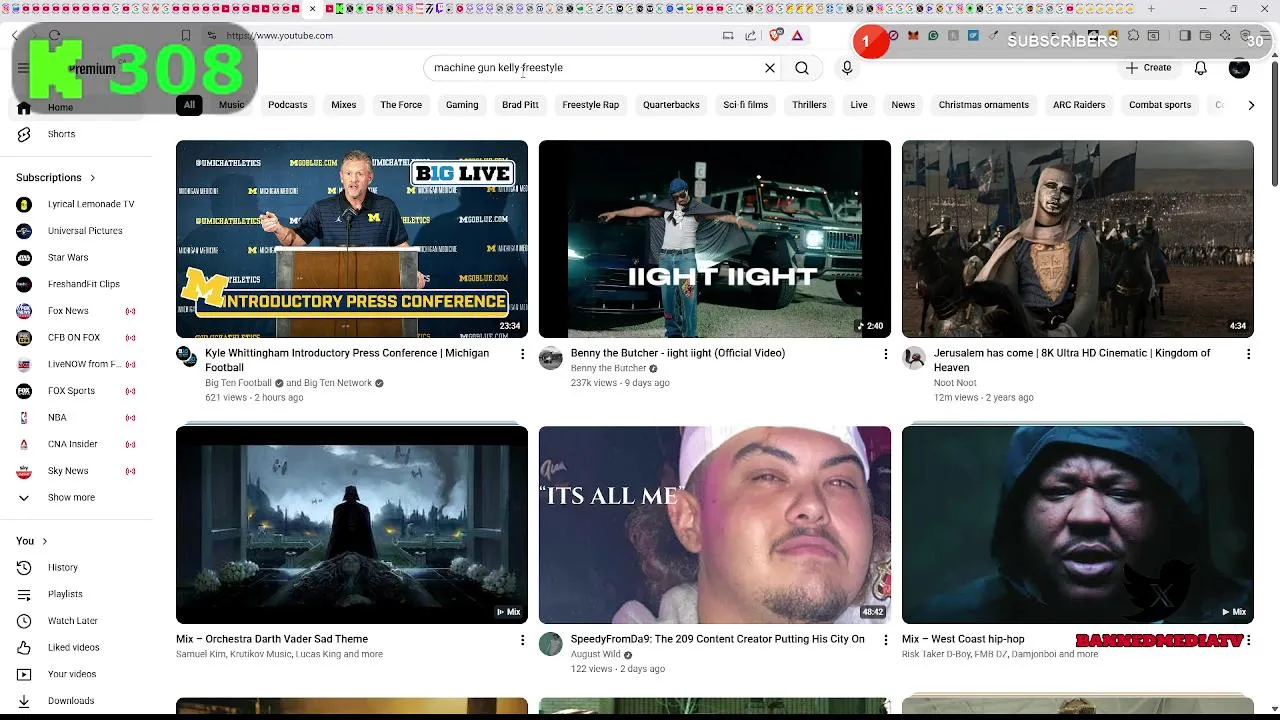Expand the Subscriptions section chevron

(93, 178)
